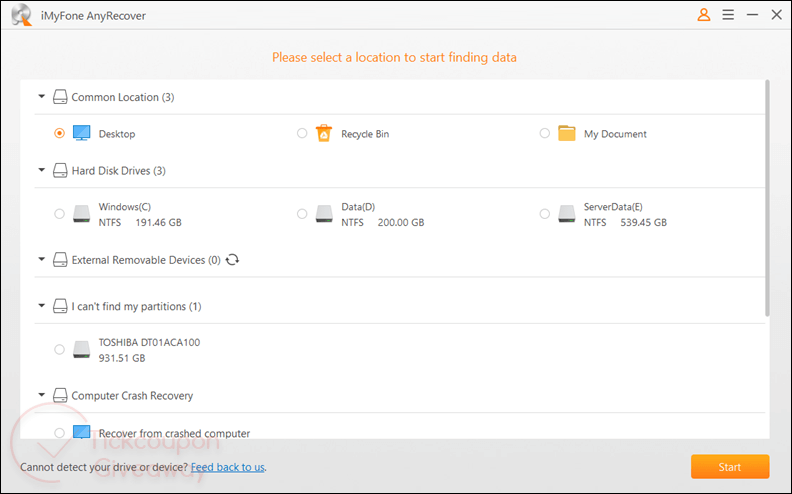Click the Desktop monitor icon
Screen dimensions: 792x494
[x=81, y=133]
